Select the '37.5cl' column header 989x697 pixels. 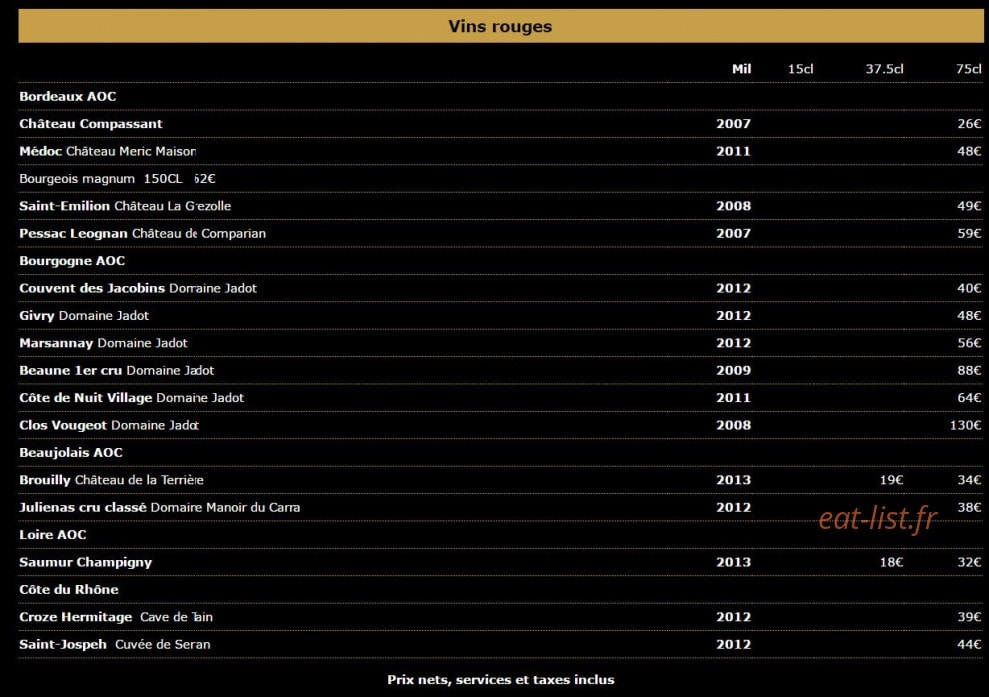point(884,69)
